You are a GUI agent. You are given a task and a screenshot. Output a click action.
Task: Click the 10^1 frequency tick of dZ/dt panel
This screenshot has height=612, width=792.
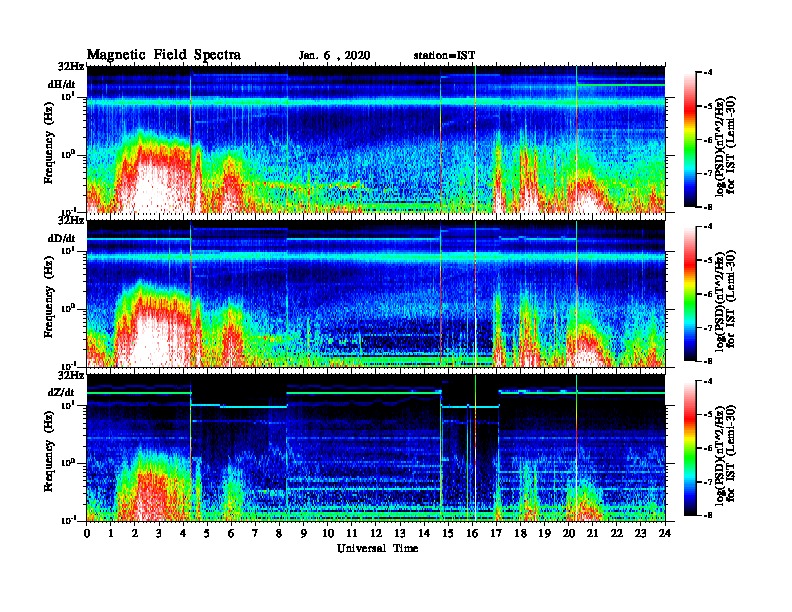pos(68,404)
